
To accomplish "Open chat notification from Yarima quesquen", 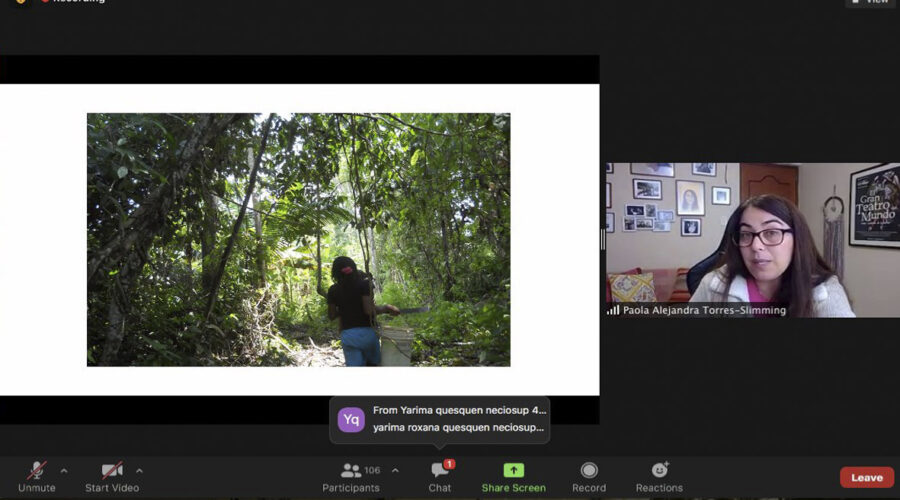I will click(x=440, y=420).
